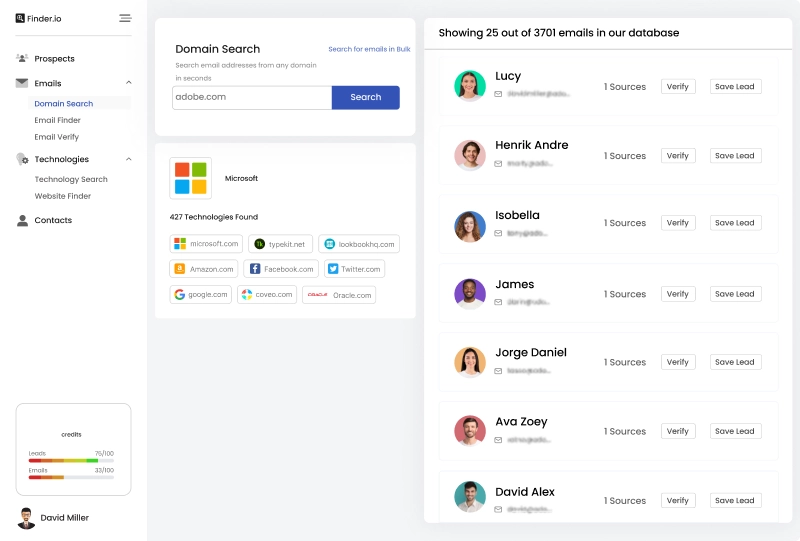The height and width of the screenshot is (541, 800).
Task: Click the mail icon under Jorge Daniel
Action: pos(498,371)
